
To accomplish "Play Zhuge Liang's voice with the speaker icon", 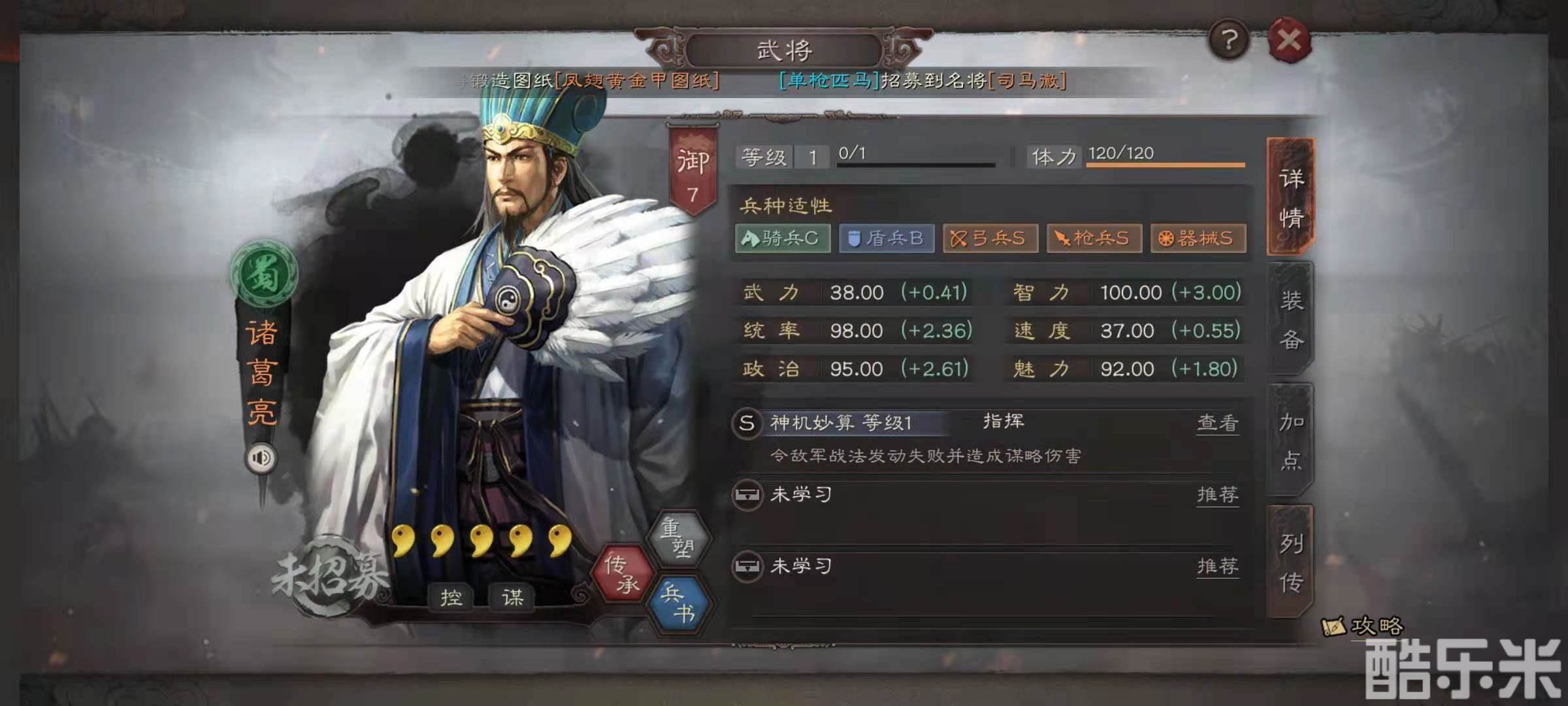I will point(261,458).
